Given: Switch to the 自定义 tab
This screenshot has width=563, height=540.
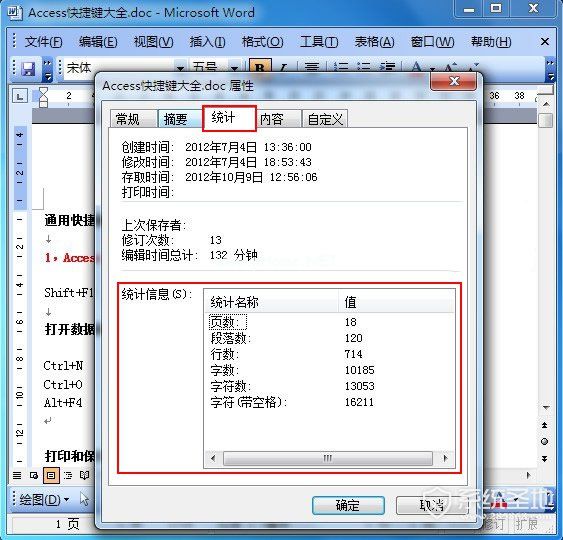Looking at the screenshot, I should pos(325,119).
